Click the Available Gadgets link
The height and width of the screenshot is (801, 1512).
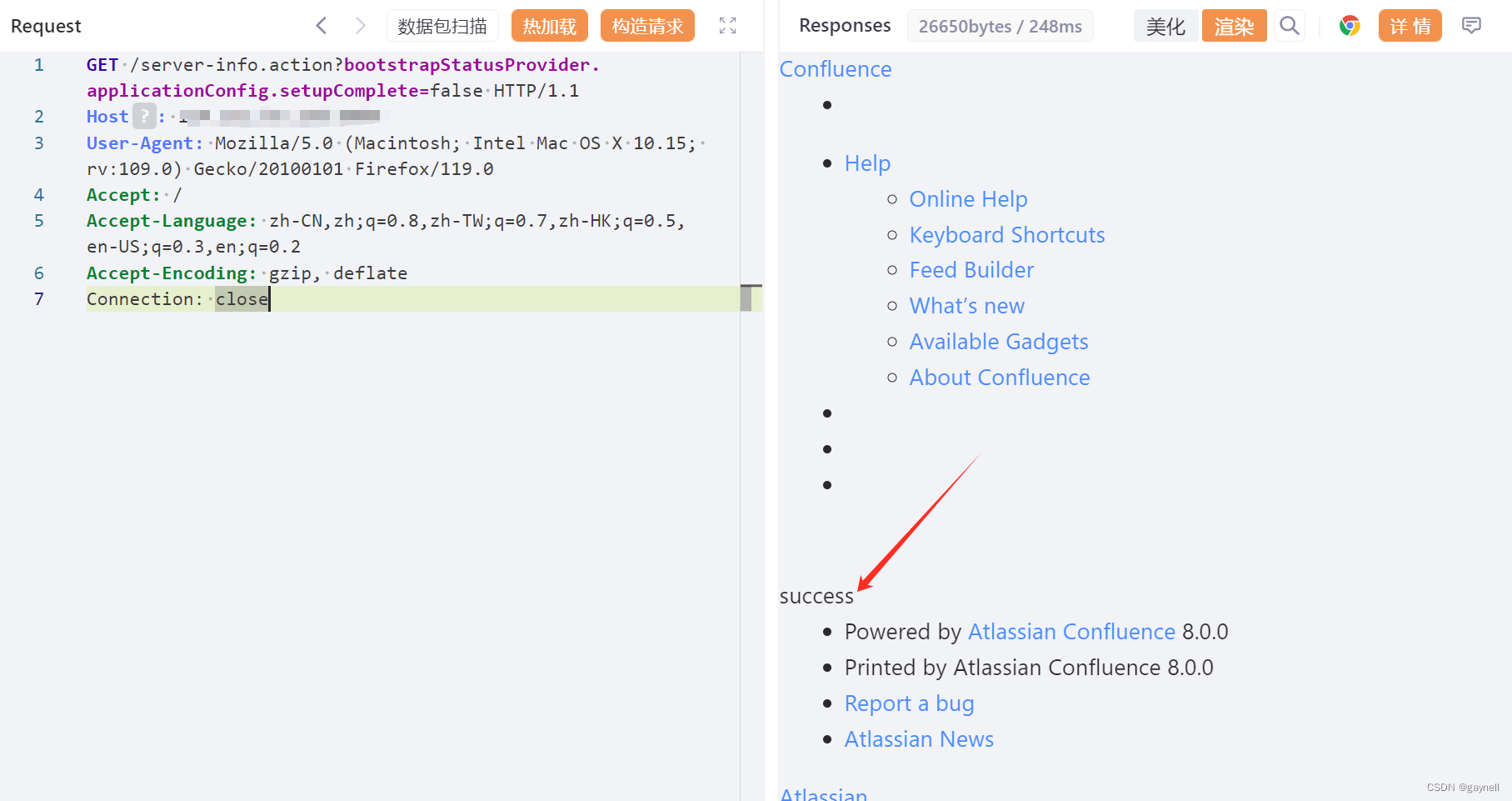coord(999,342)
